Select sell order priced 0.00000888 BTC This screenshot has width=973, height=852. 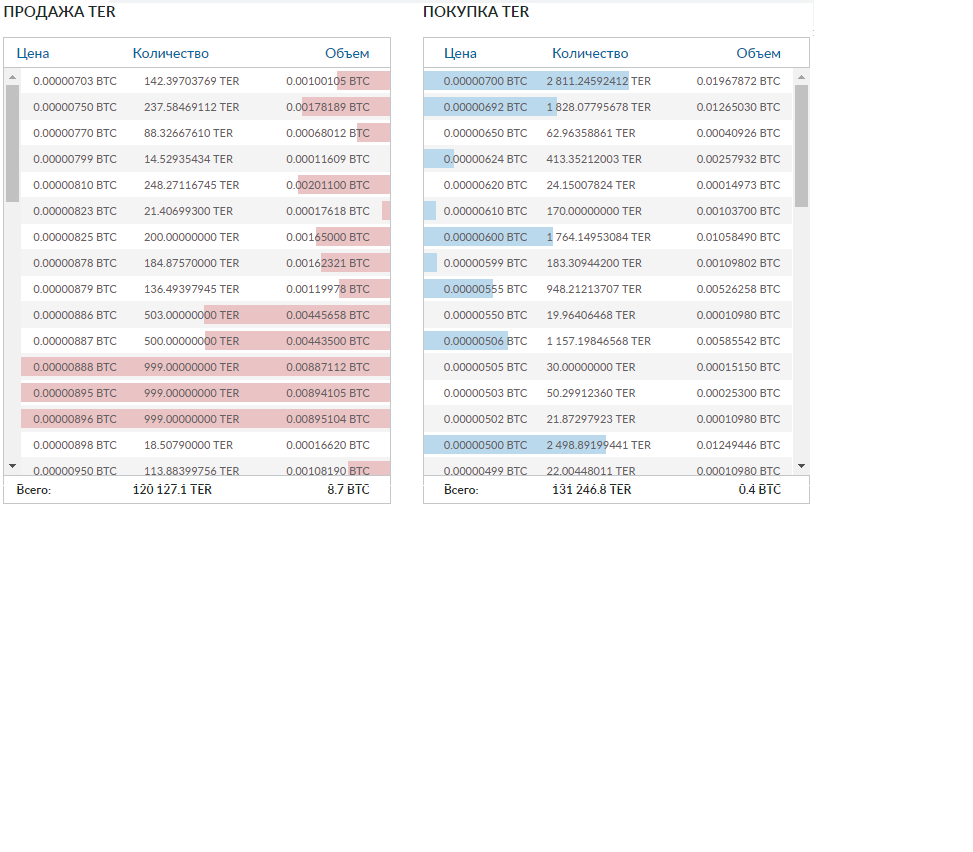coord(75,367)
